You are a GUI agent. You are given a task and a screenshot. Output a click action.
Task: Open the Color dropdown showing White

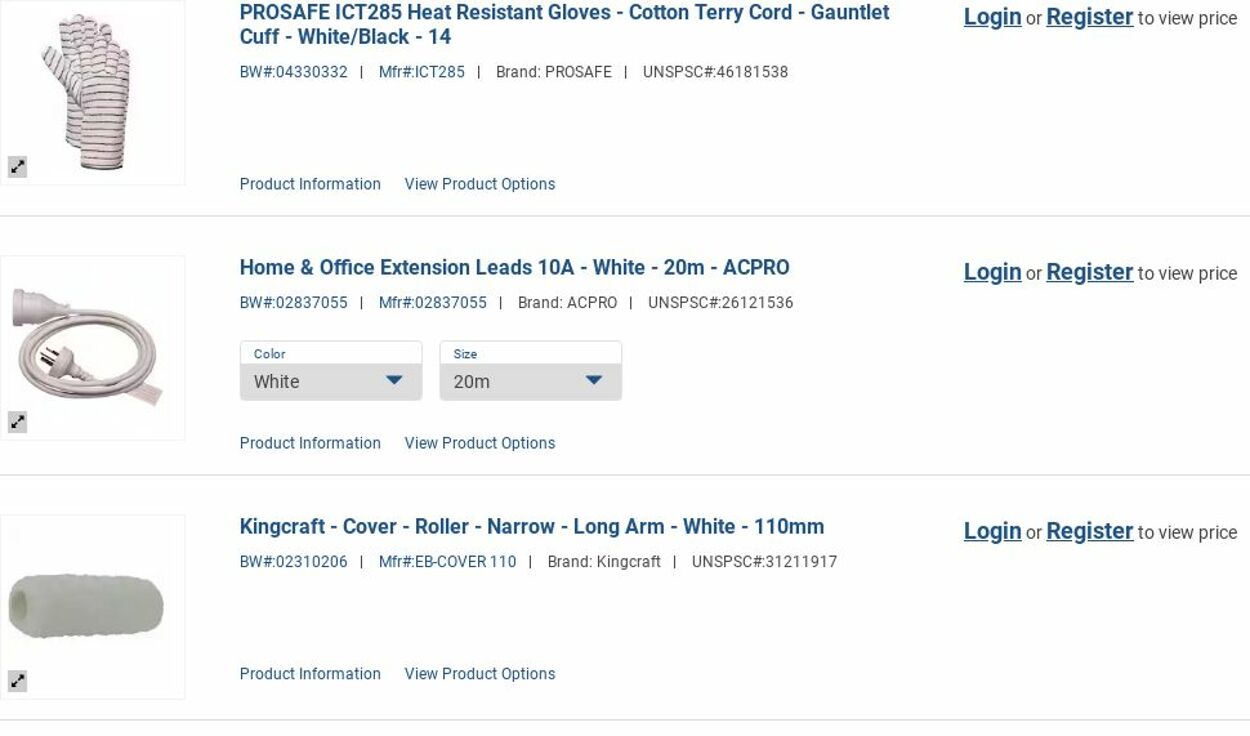331,381
